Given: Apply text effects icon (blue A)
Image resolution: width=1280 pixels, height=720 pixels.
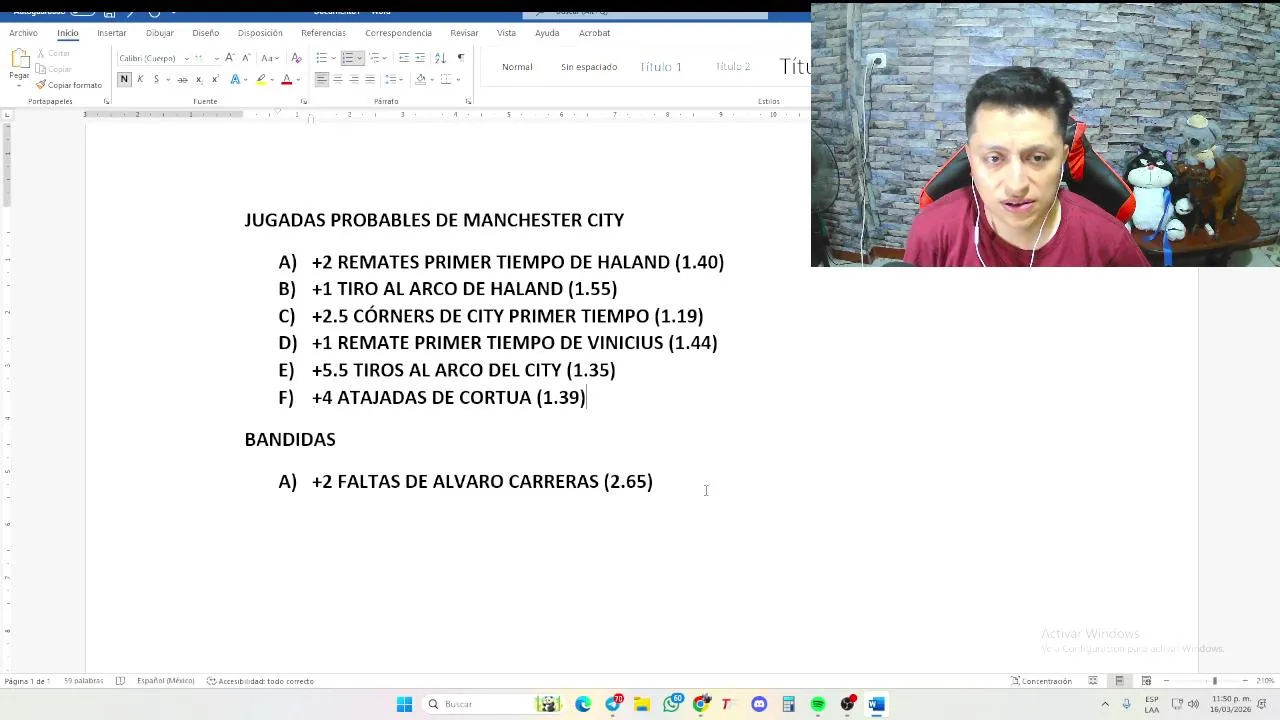Looking at the screenshot, I should click(x=236, y=79).
